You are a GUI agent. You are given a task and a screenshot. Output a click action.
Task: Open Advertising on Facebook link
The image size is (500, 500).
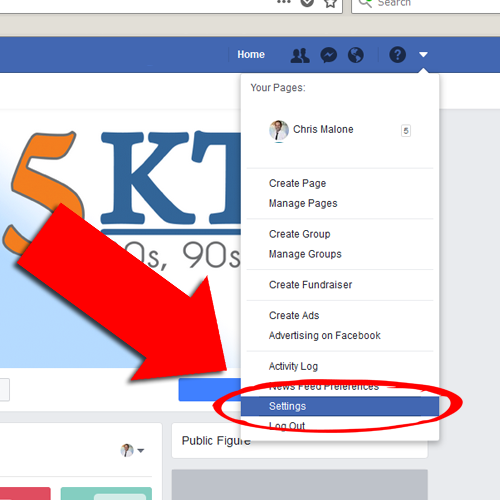tap(324, 335)
